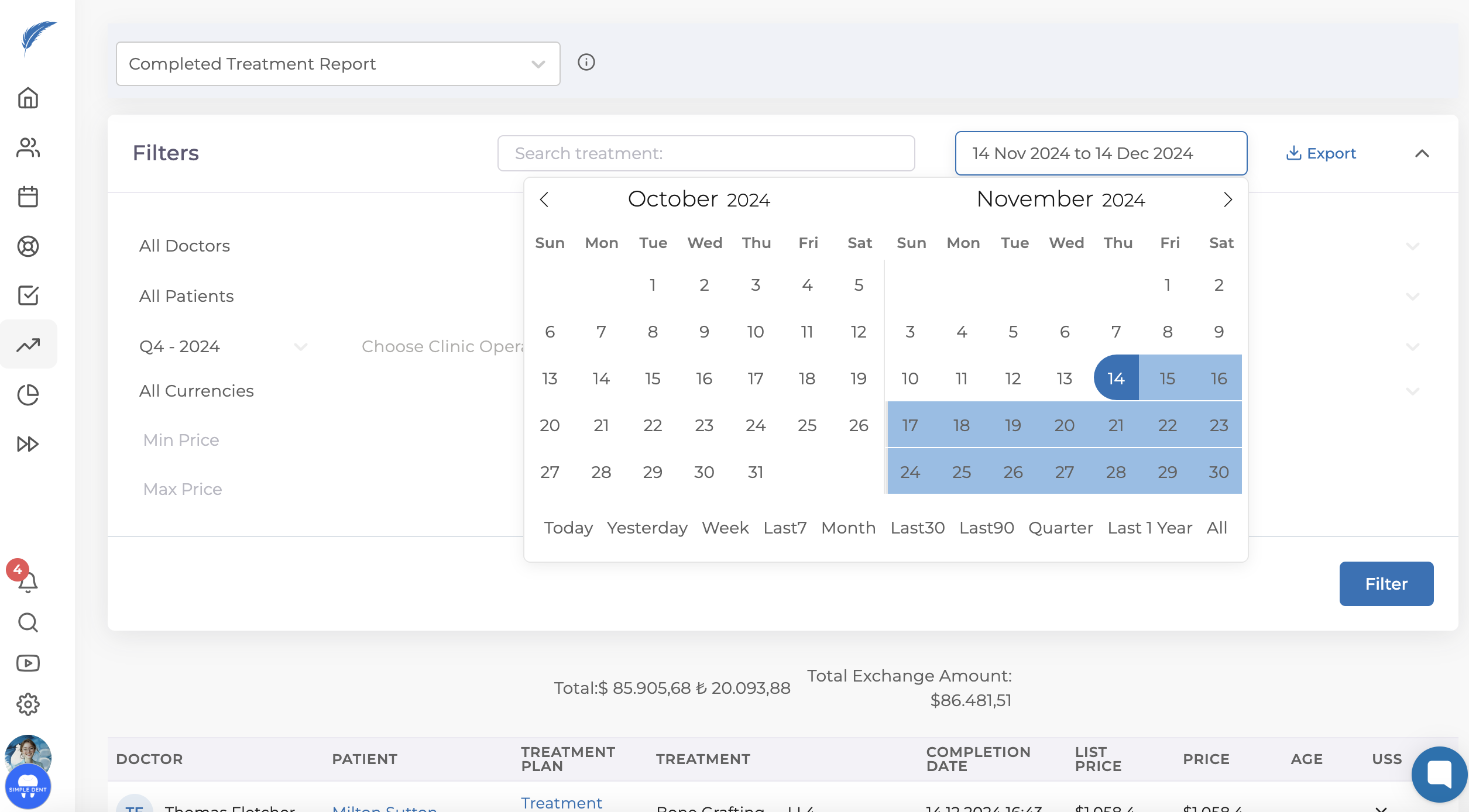This screenshot has width=1469, height=812.
Task: Focus the Search treatment input field
Action: click(706, 153)
